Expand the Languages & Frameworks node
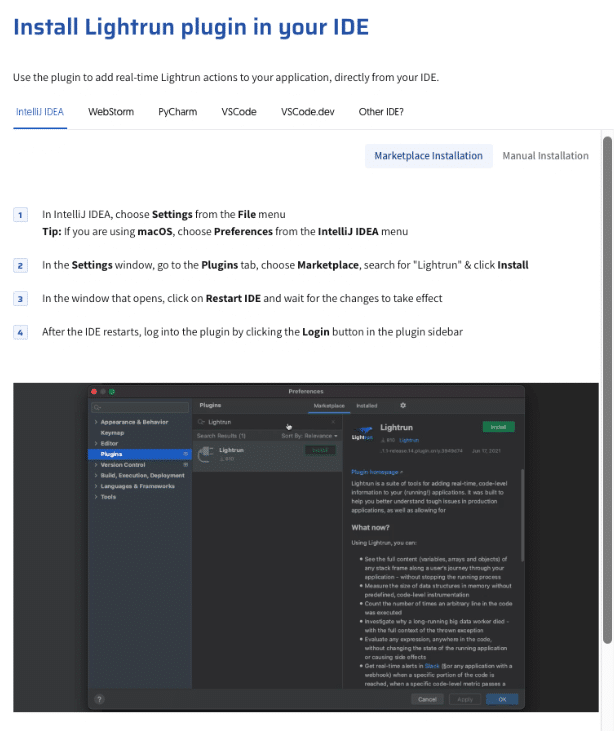This screenshot has width=614, height=731. pos(95,486)
